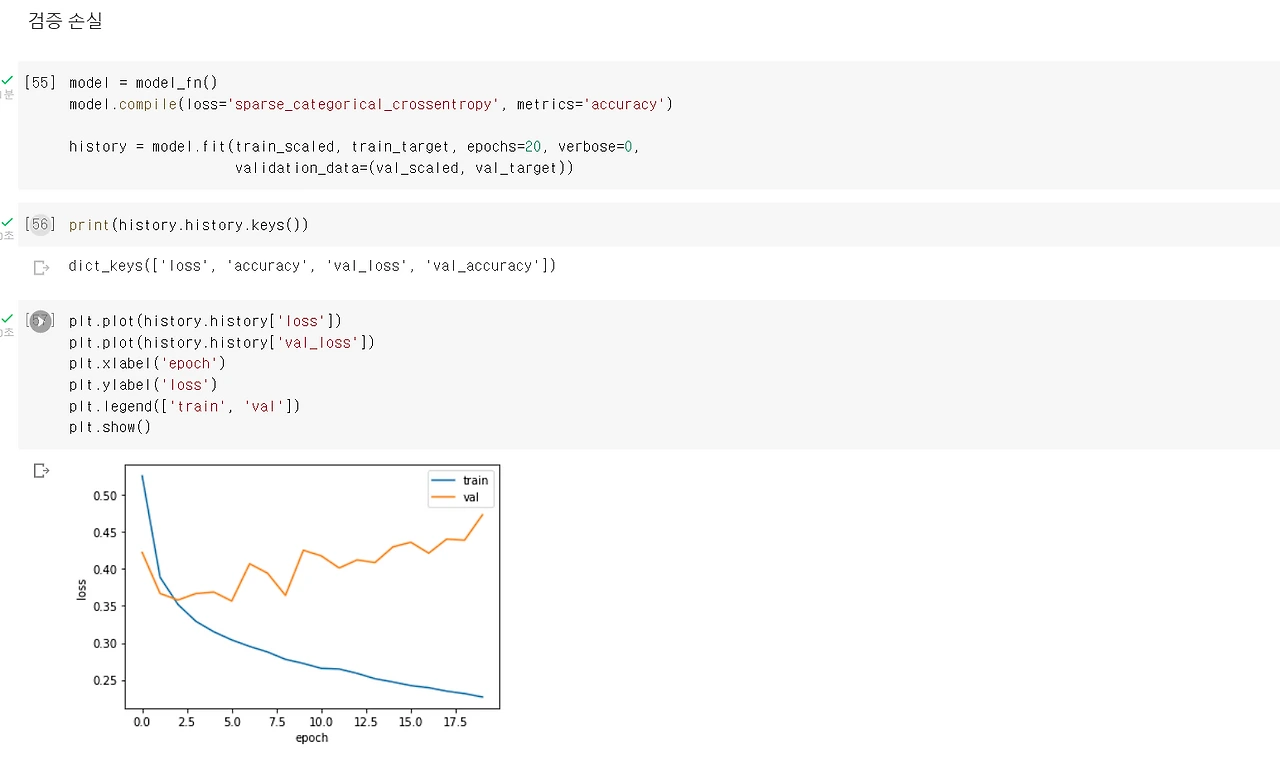This screenshot has width=1280, height=769.
Task: Click the orange val swatch in chart legend
Action: click(444, 497)
